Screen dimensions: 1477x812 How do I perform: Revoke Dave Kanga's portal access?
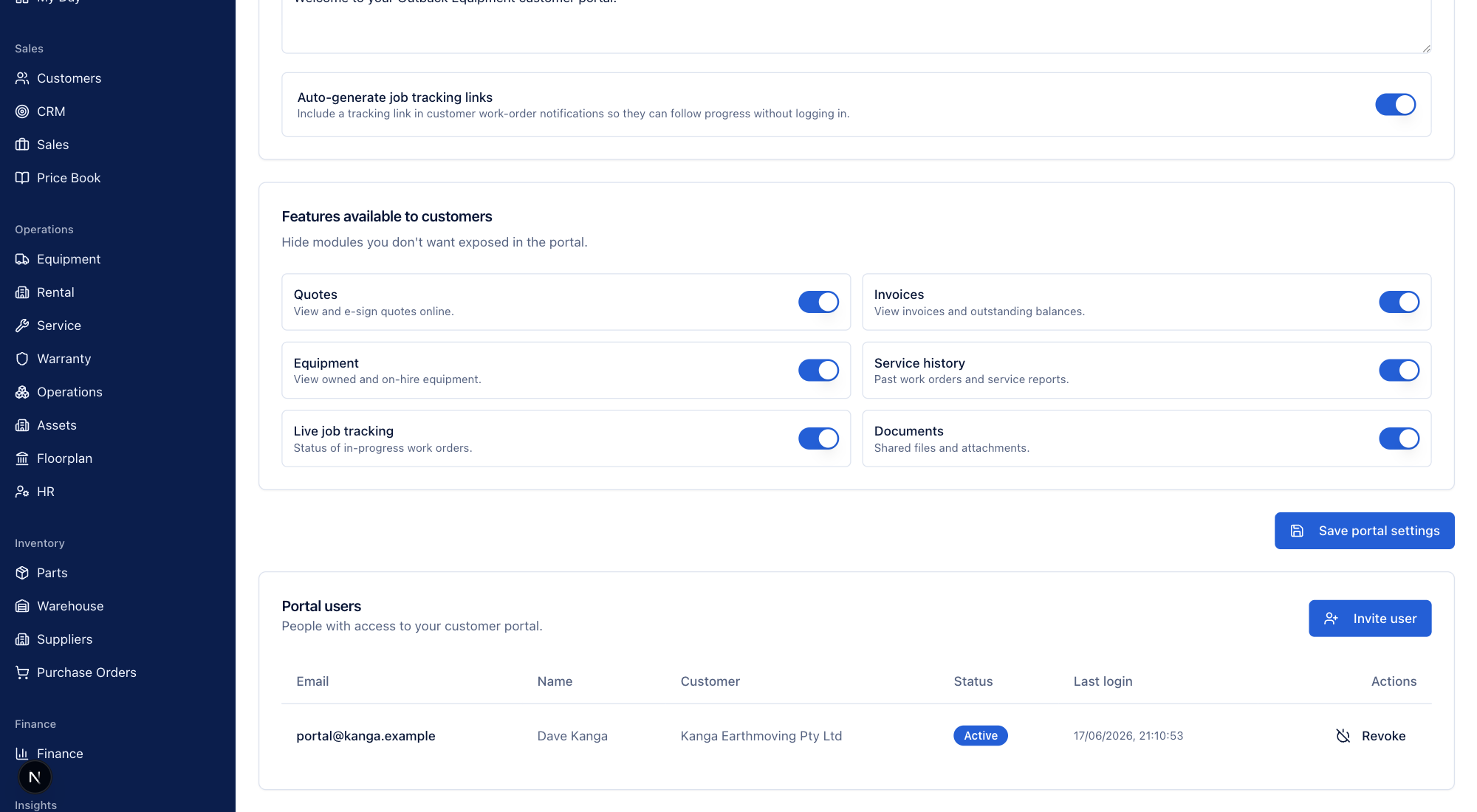tap(1371, 736)
